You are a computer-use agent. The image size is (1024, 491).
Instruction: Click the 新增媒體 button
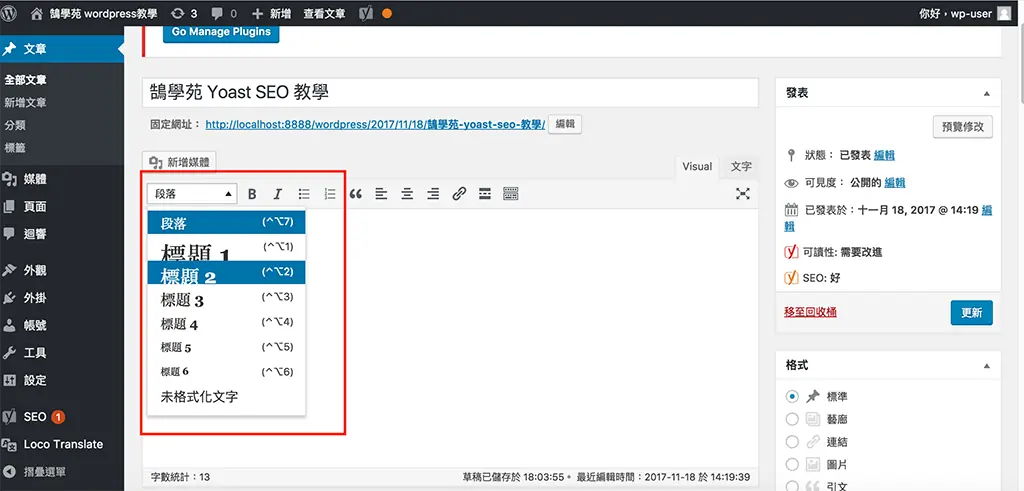(x=179, y=162)
